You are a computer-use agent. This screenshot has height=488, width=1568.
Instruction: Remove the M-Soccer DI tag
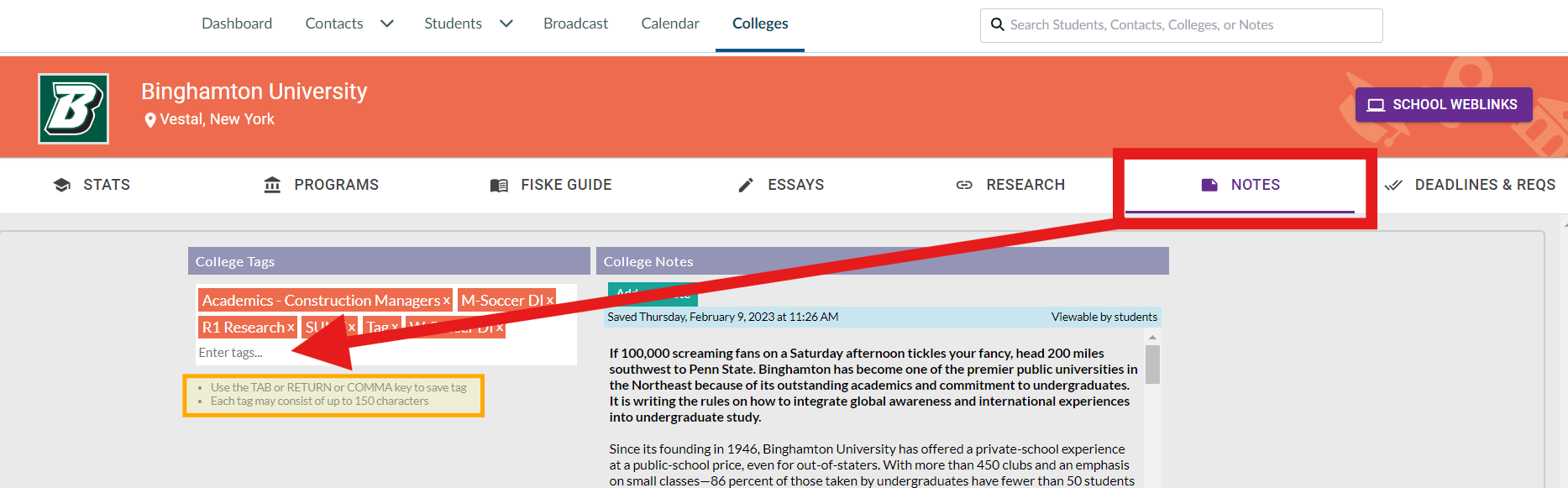pos(550,301)
